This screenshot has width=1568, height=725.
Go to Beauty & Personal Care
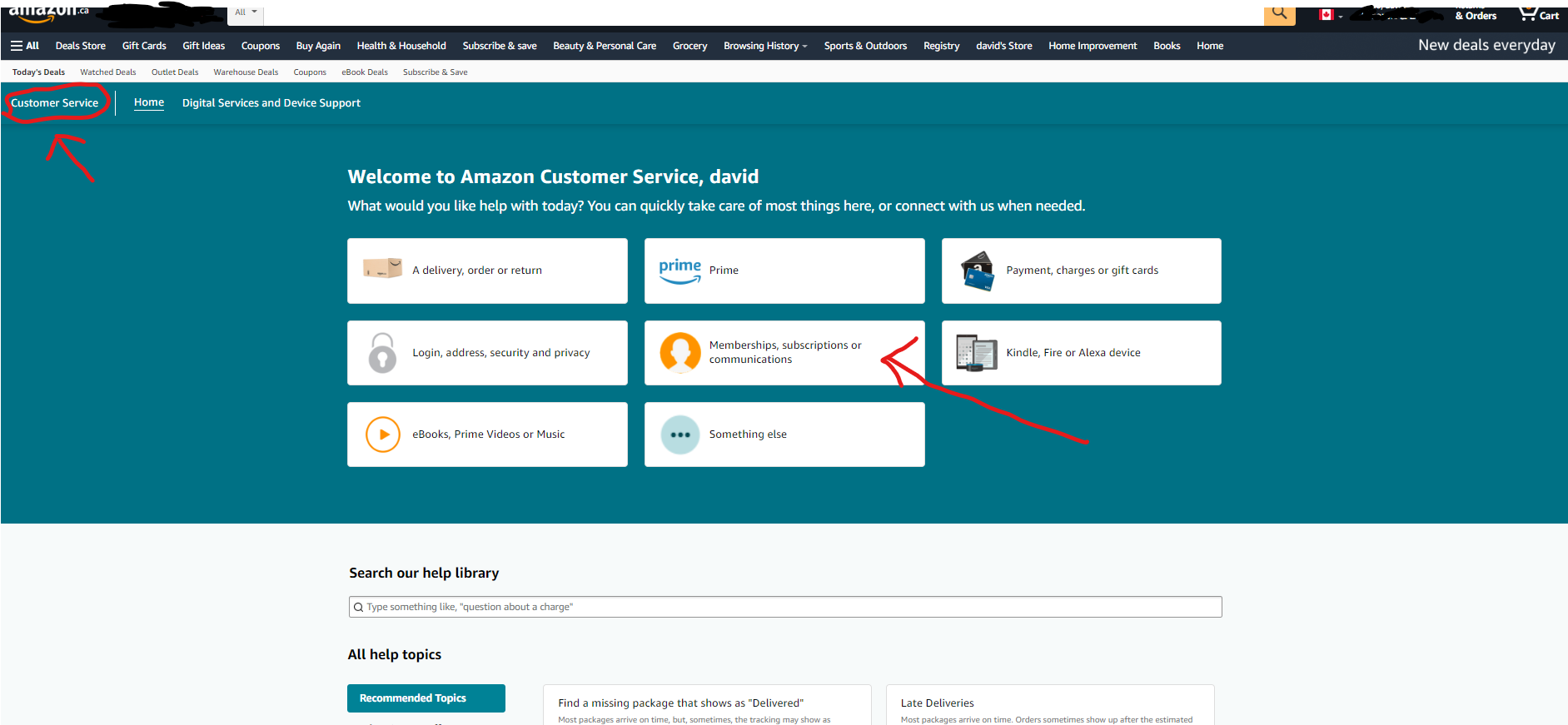[605, 46]
